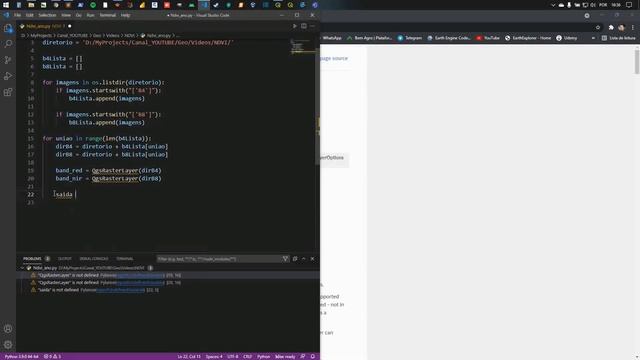Screen dimensions: 640x360
Task: Click the Spotify icon in the taskbar
Action: coord(93,5)
